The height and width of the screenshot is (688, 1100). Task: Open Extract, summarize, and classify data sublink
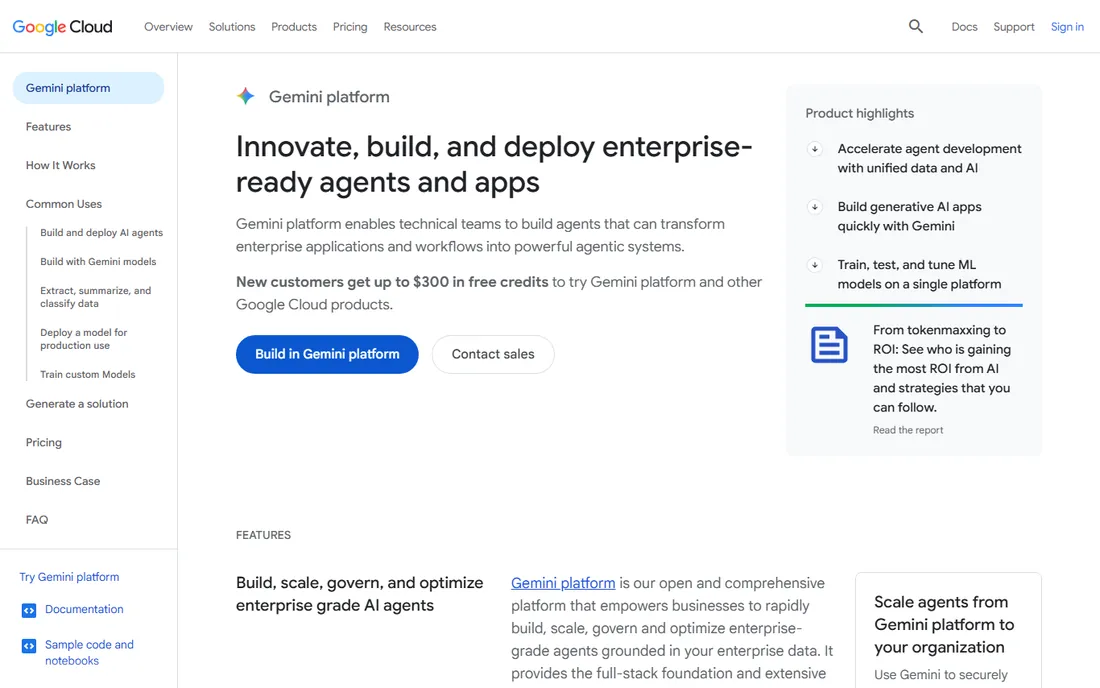point(95,297)
